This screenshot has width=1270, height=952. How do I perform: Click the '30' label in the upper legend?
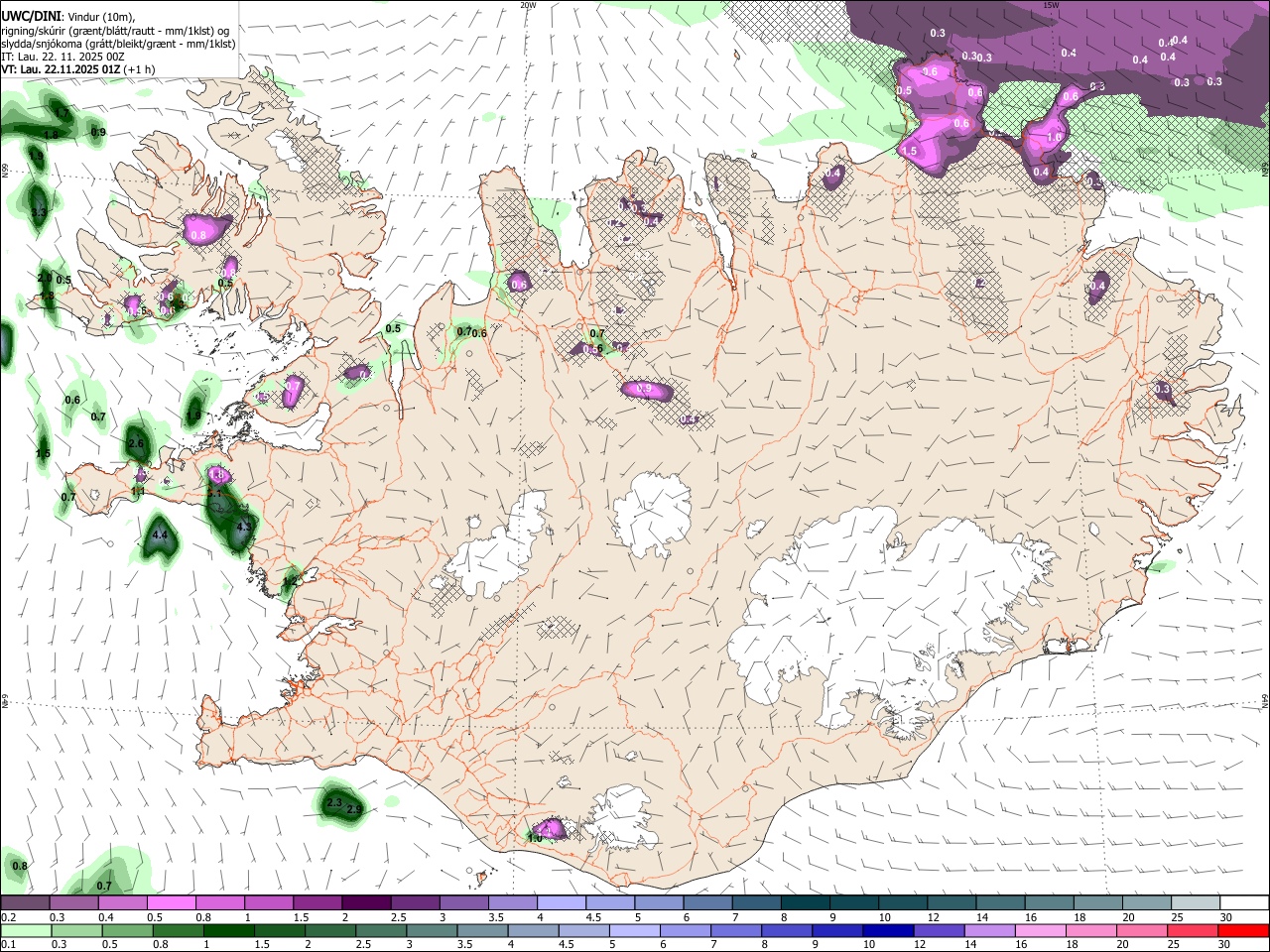(x=1226, y=917)
